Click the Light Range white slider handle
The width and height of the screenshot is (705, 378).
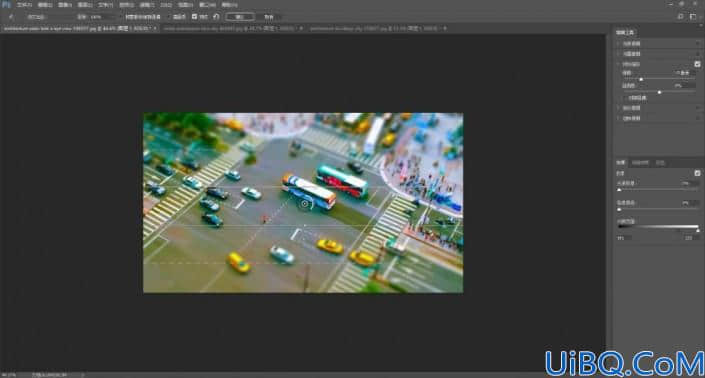pyautogui.click(x=698, y=231)
